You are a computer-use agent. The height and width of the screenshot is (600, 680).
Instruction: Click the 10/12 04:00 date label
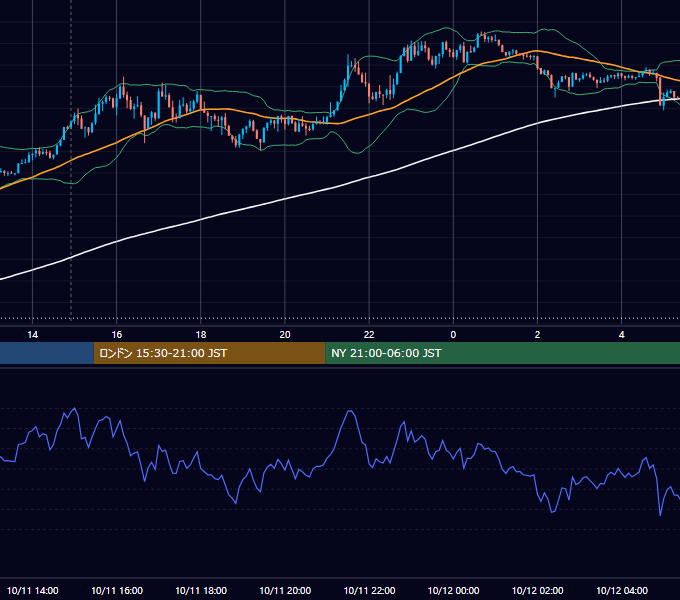click(621, 590)
